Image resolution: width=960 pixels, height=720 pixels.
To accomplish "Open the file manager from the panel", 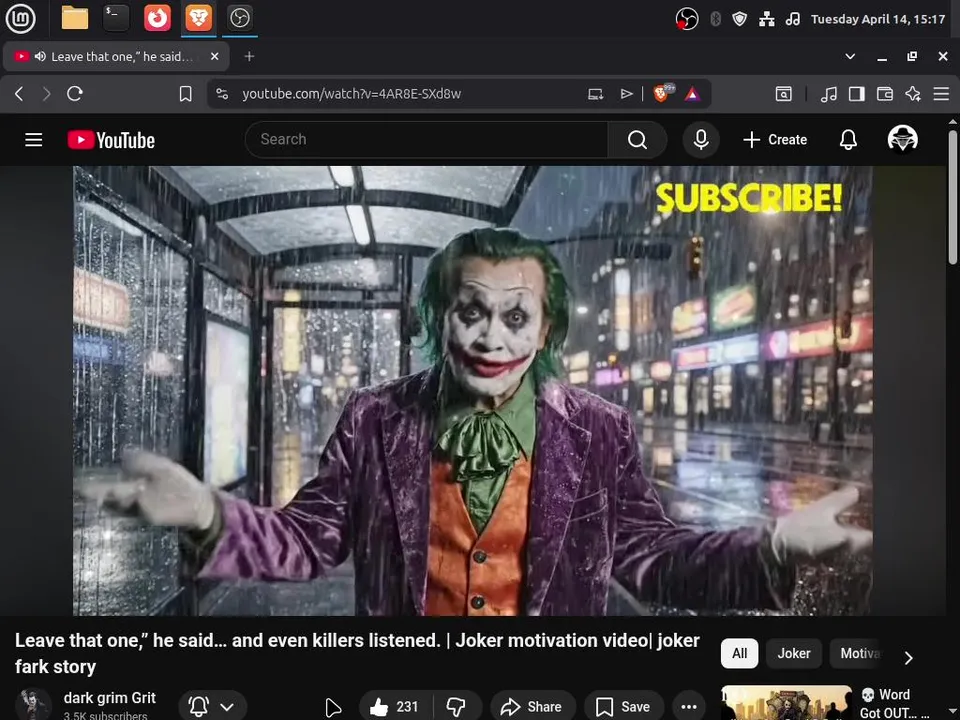I will click(x=75, y=18).
